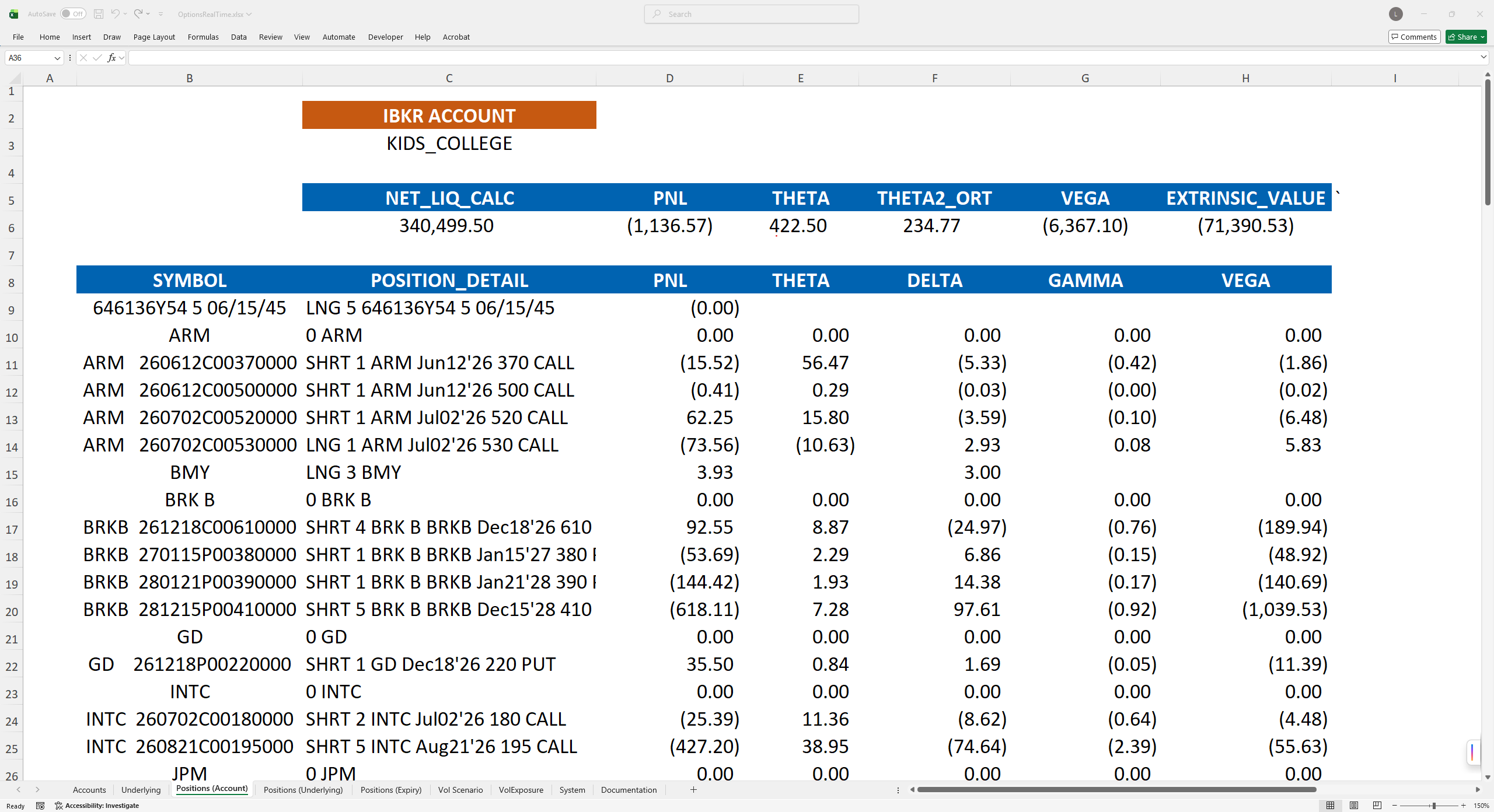Open the Customize Quick Access Toolbar dropdown
Screen dimensions: 1494x812
click(x=161, y=14)
